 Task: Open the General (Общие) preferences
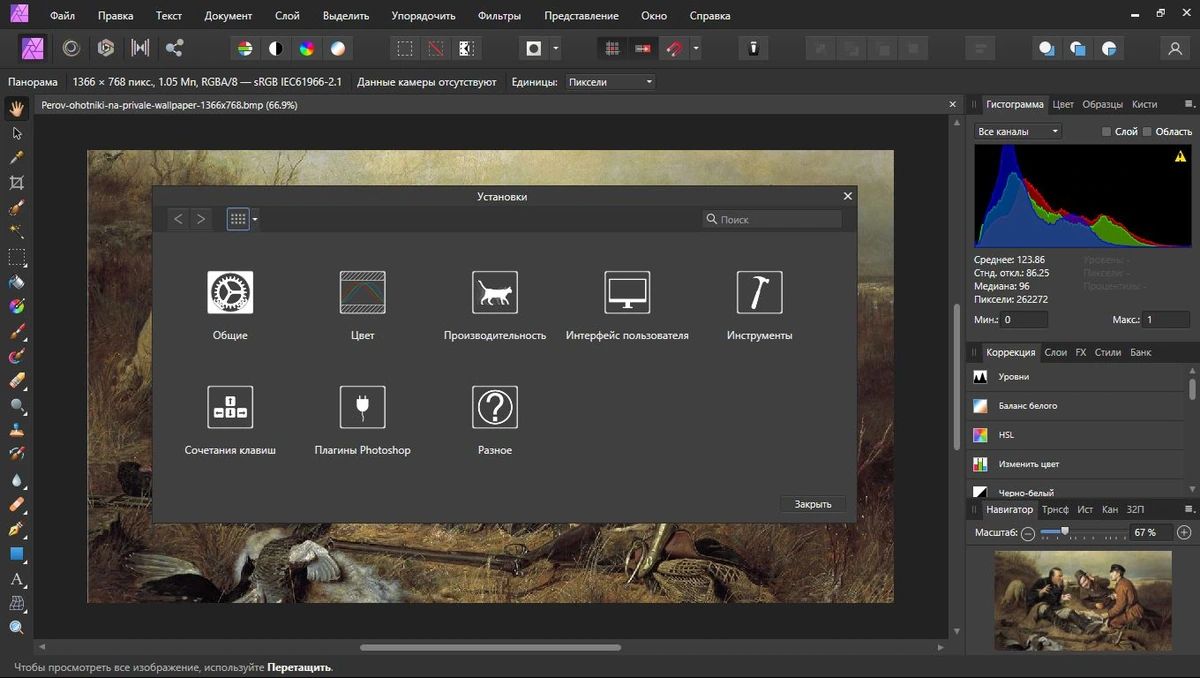230,305
